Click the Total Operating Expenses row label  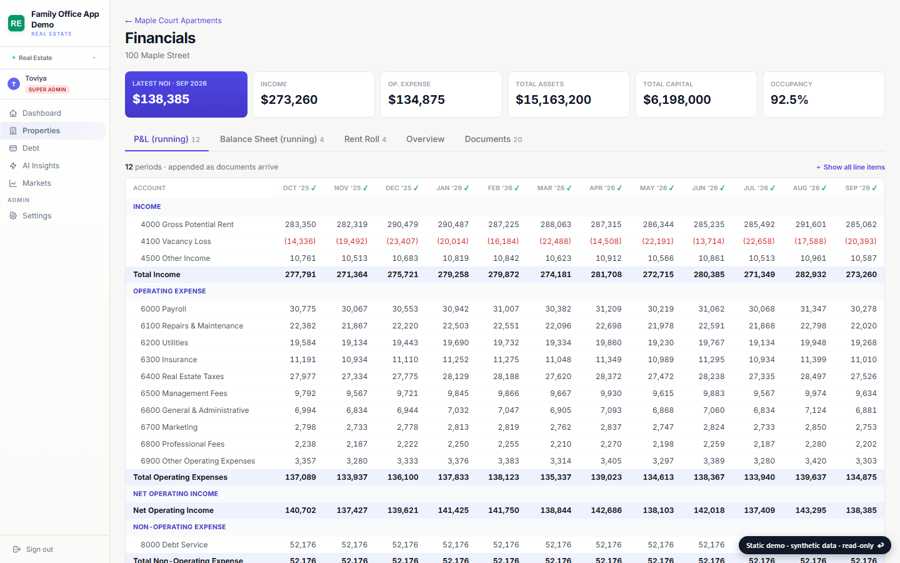coord(180,477)
